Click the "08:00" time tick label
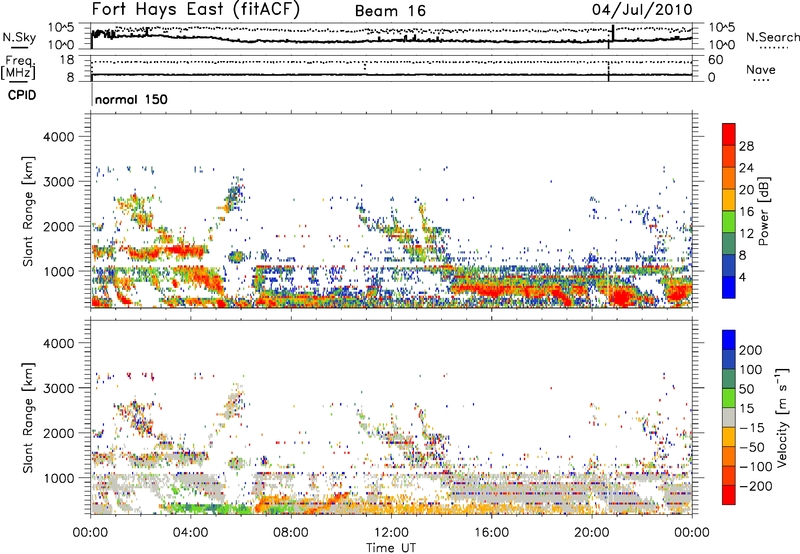The width and height of the screenshot is (800, 554). (x=290, y=533)
